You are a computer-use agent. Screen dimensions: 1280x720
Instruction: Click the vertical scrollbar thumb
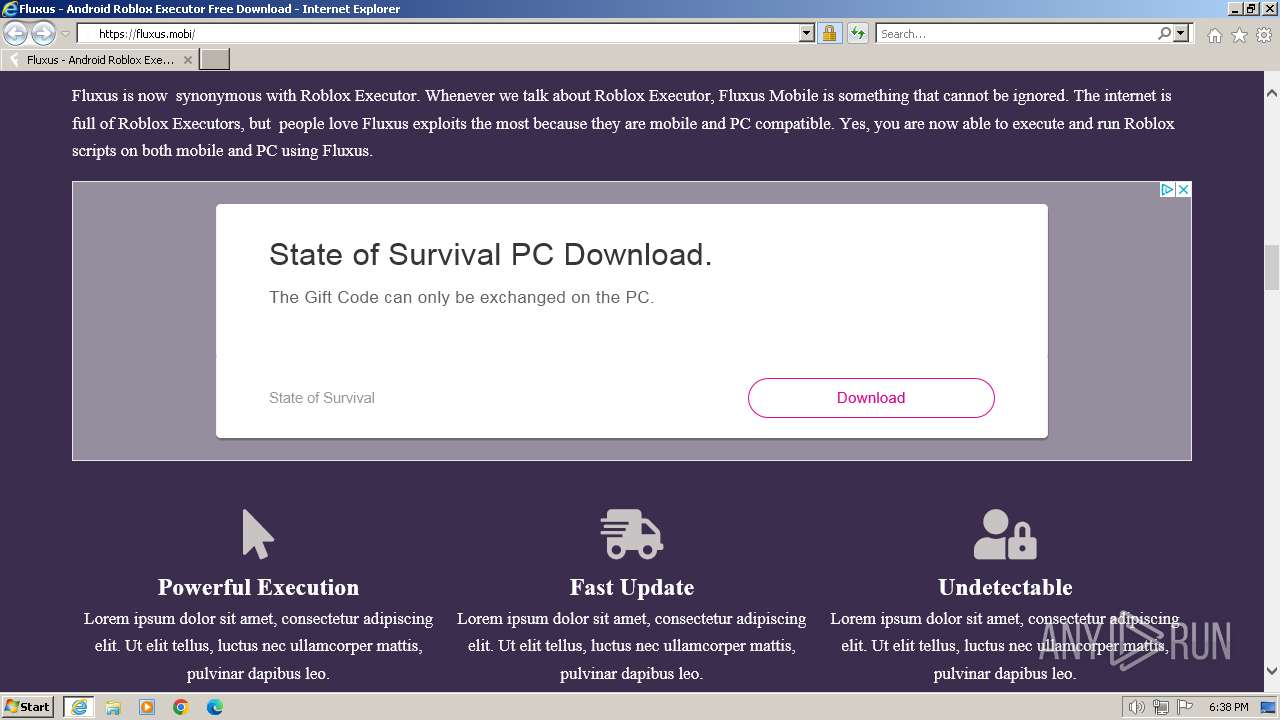coord(1272,266)
